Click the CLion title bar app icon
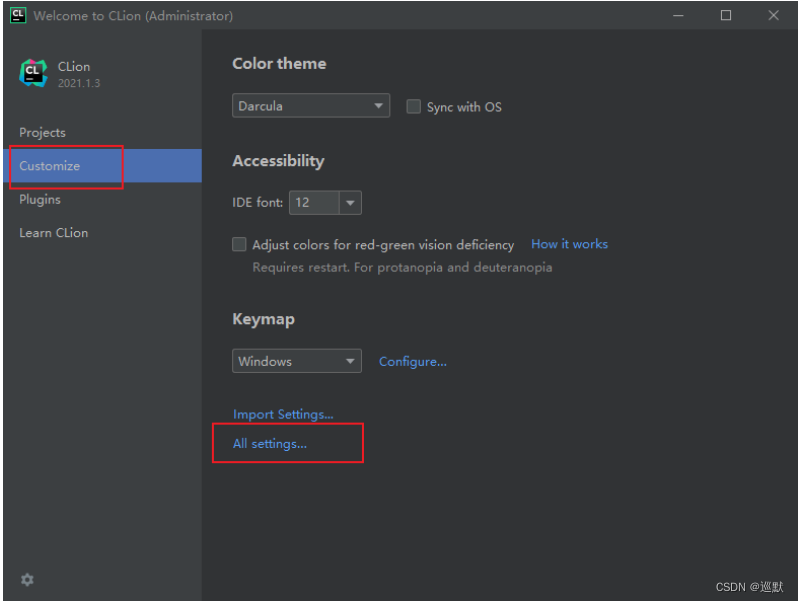The image size is (800, 603). (18, 15)
